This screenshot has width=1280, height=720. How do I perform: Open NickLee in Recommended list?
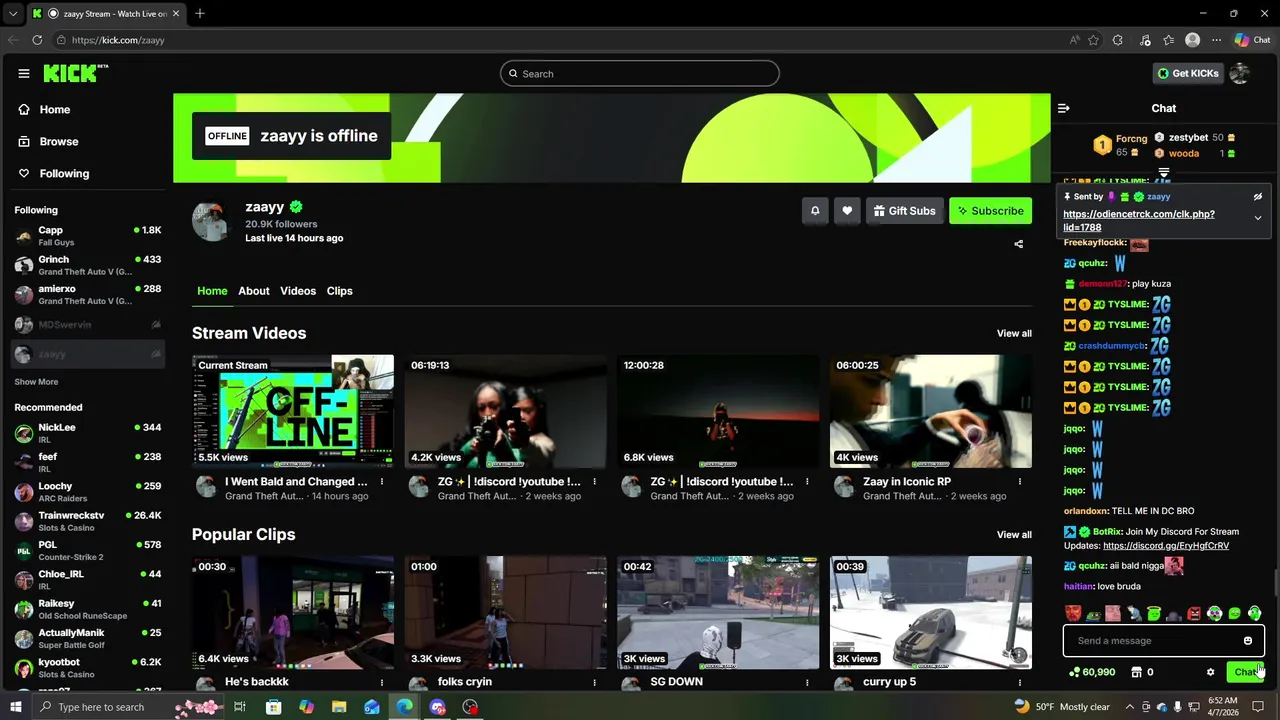[87, 433]
